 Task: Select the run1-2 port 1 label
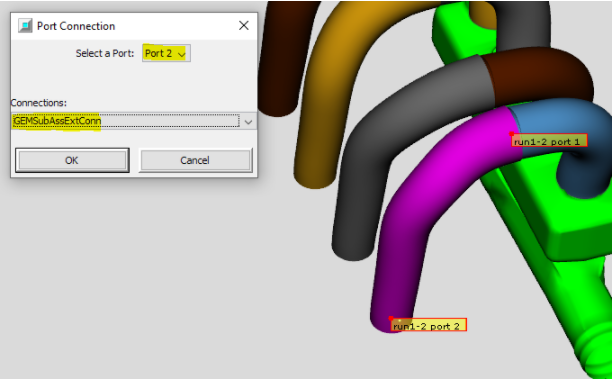[x=549, y=141]
